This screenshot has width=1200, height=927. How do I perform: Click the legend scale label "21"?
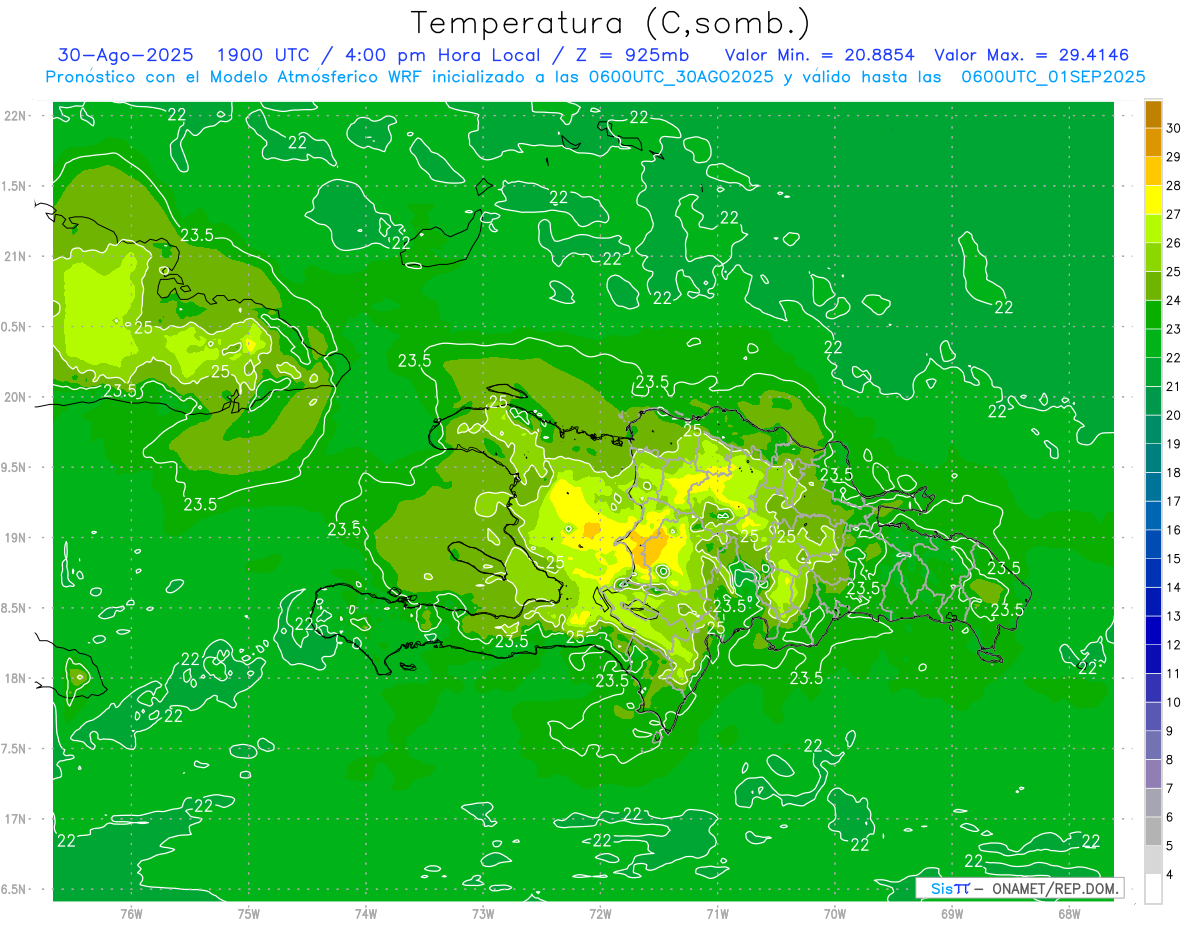[x=1174, y=387]
